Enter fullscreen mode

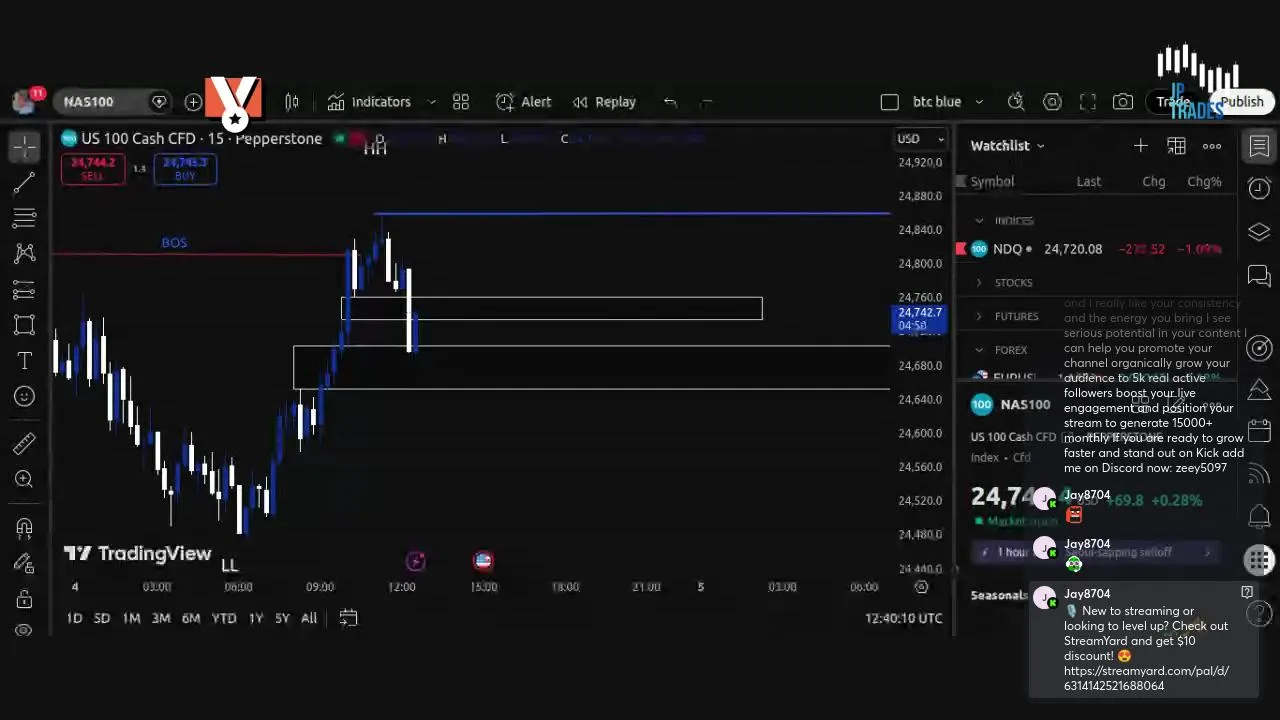pos(1088,102)
